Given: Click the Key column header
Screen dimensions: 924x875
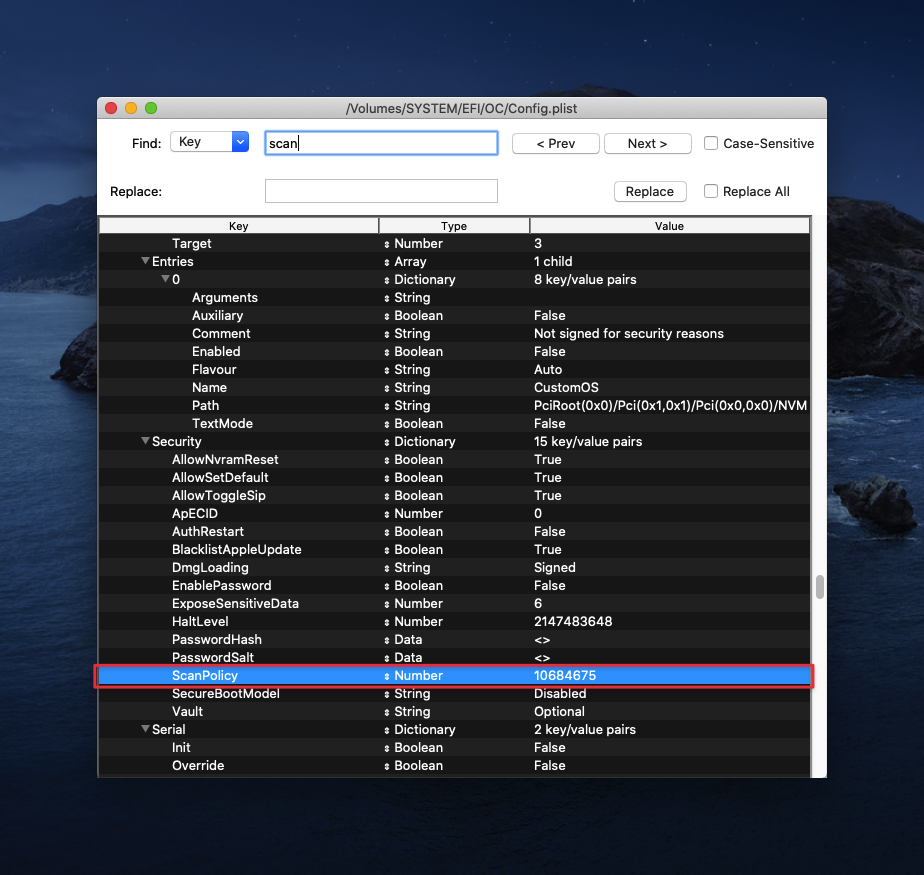Looking at the screenshot, I should [238, 226].
